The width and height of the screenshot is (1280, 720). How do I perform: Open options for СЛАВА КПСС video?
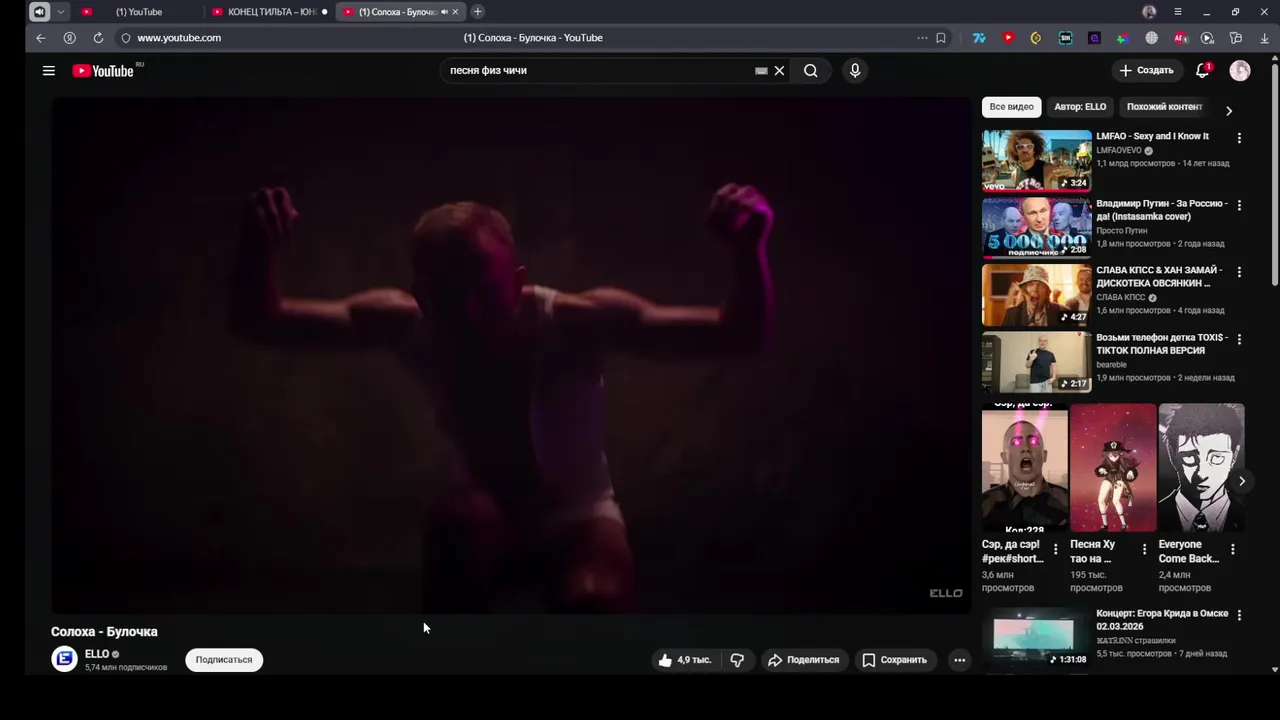(x=1239, y=272)
